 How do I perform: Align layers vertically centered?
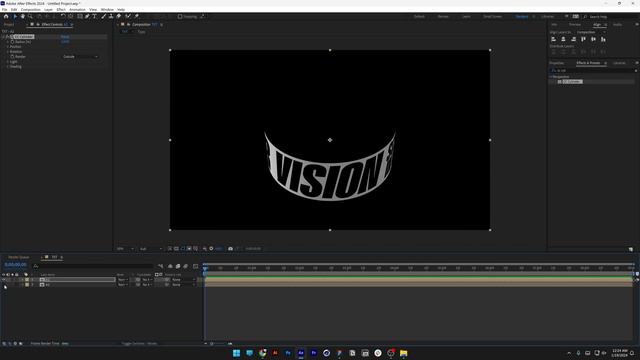pos(593,39)
